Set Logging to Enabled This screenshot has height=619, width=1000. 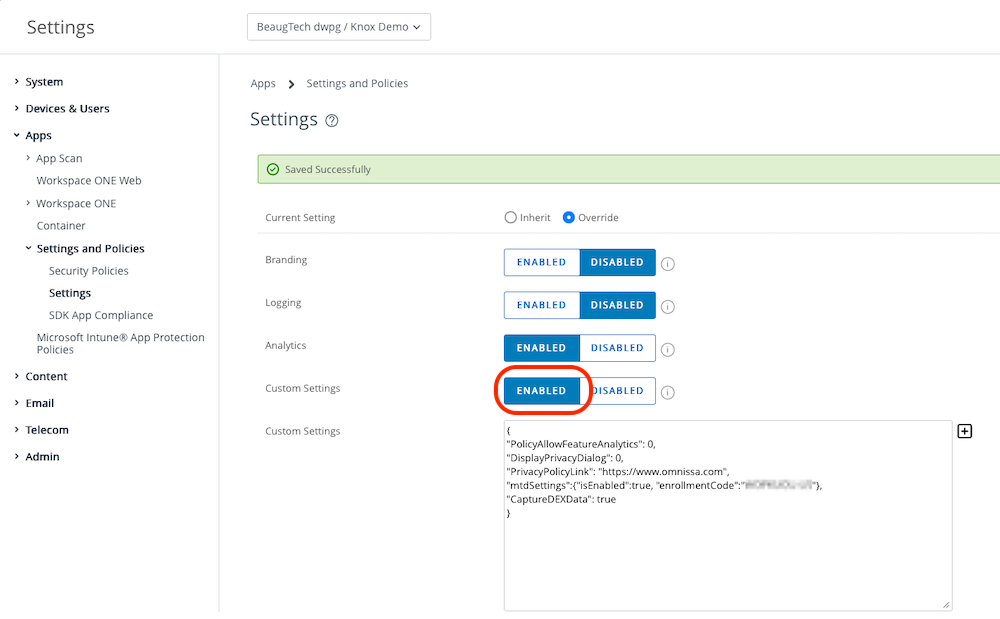[x=541, y=305]
